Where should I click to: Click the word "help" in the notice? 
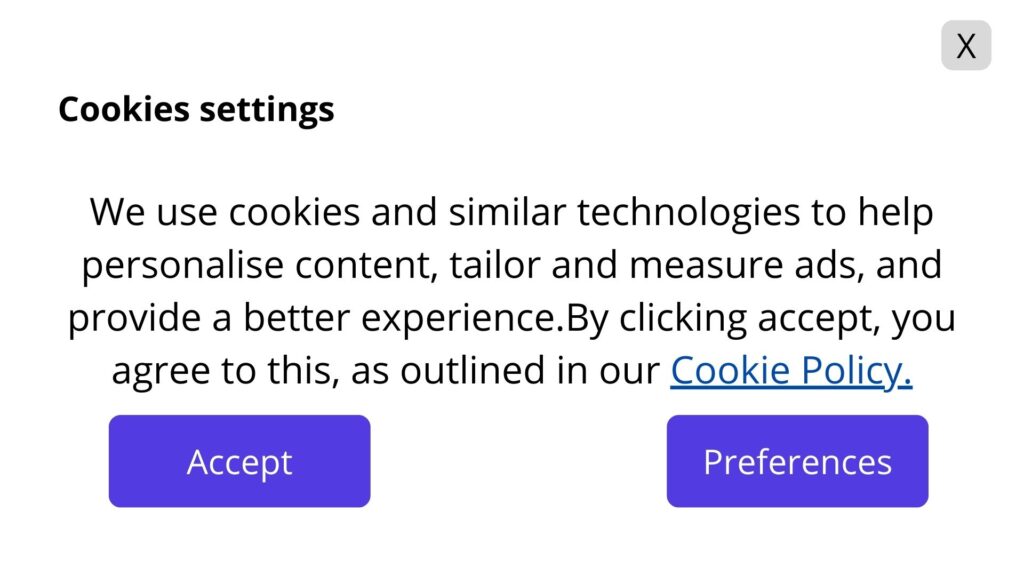(x=893, y=212)
